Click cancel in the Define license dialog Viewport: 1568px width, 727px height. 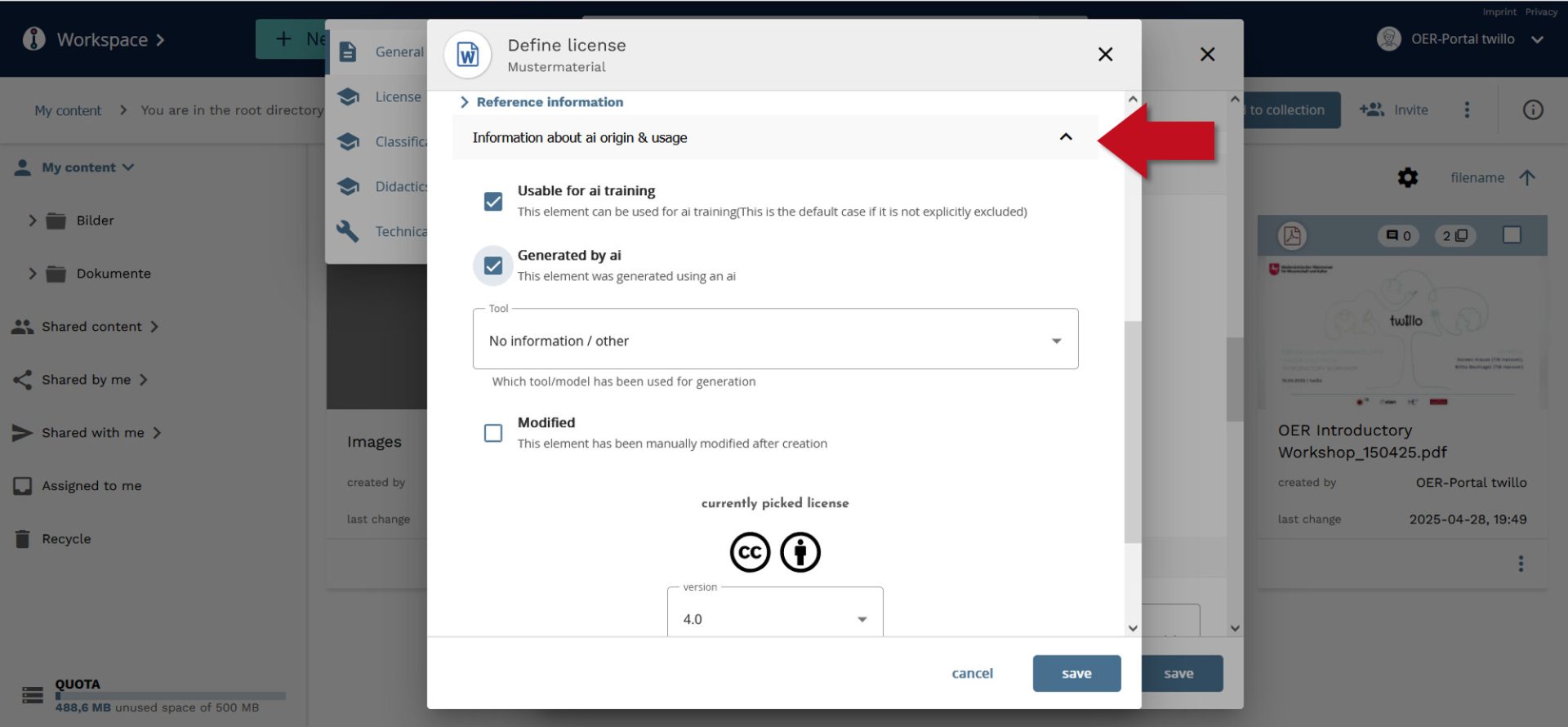[972, 673]
